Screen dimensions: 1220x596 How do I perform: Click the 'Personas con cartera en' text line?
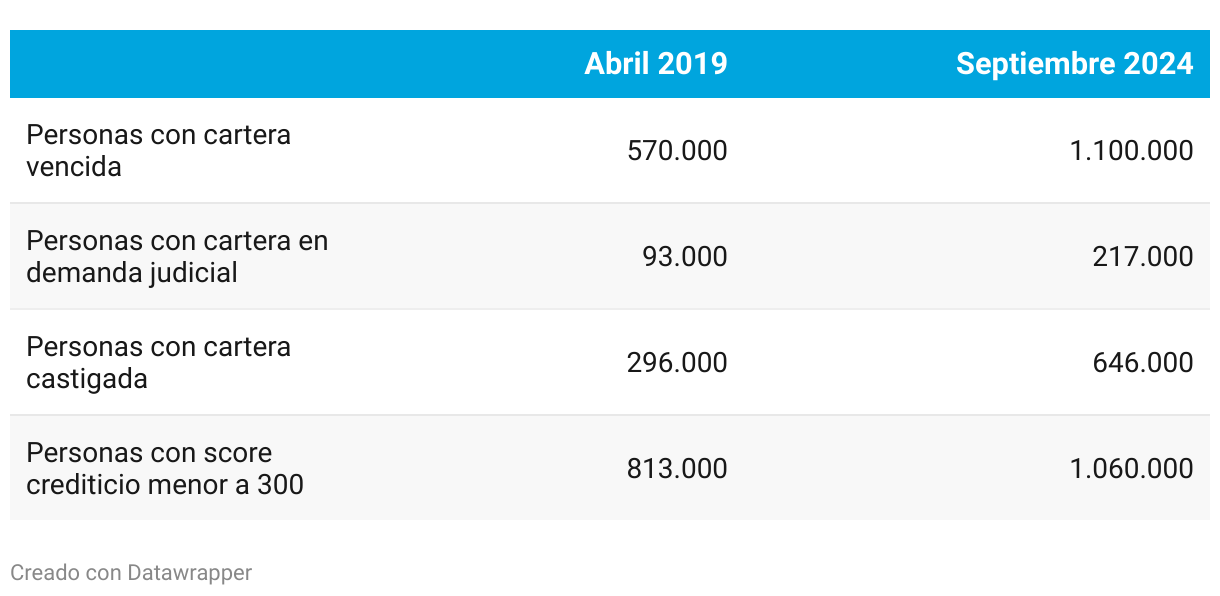pyautogui.click(x=177, y=241)
